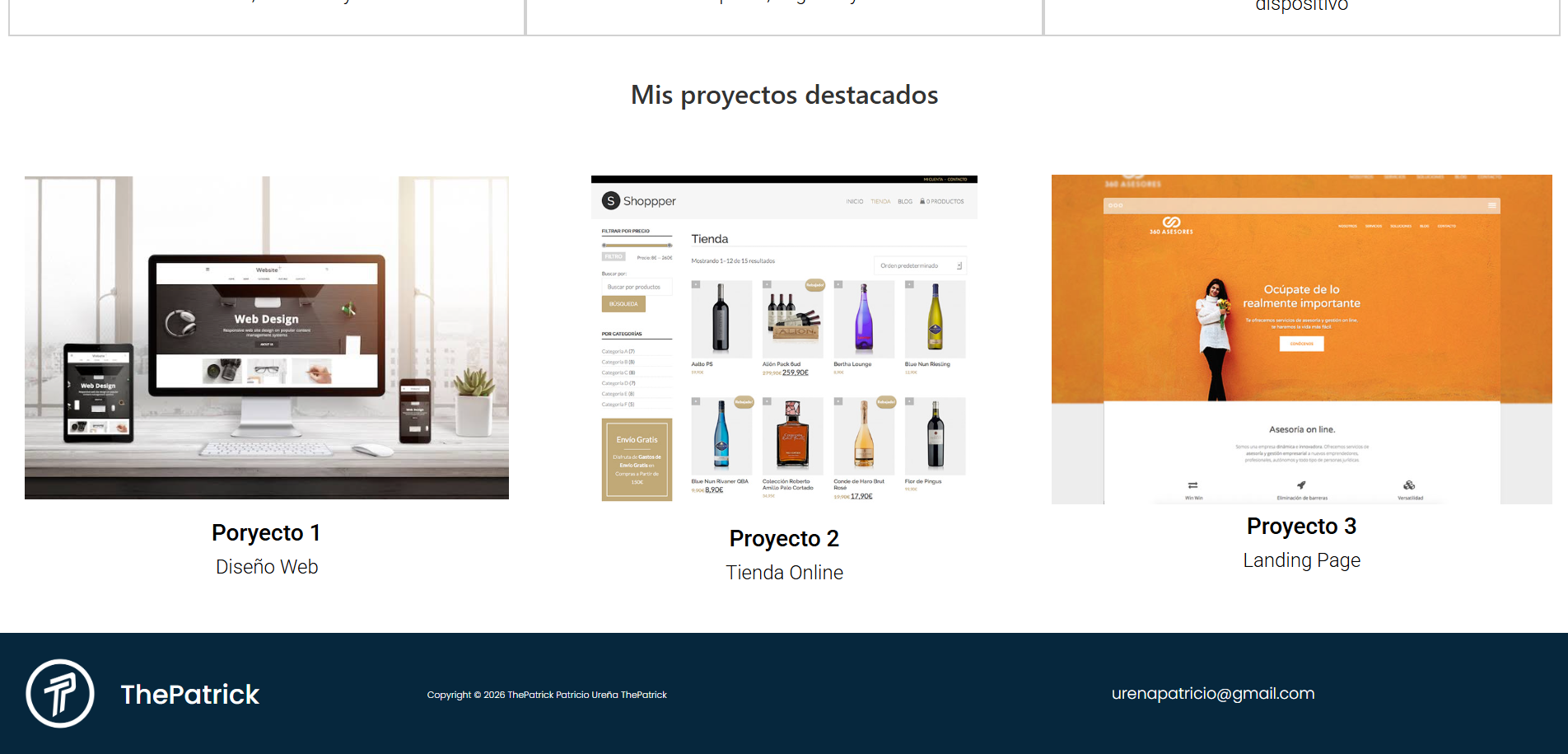The image size is (1568, 754).
Task: Click the hamburger menu icon in project 3 preview
Action: coord(1491,205)
